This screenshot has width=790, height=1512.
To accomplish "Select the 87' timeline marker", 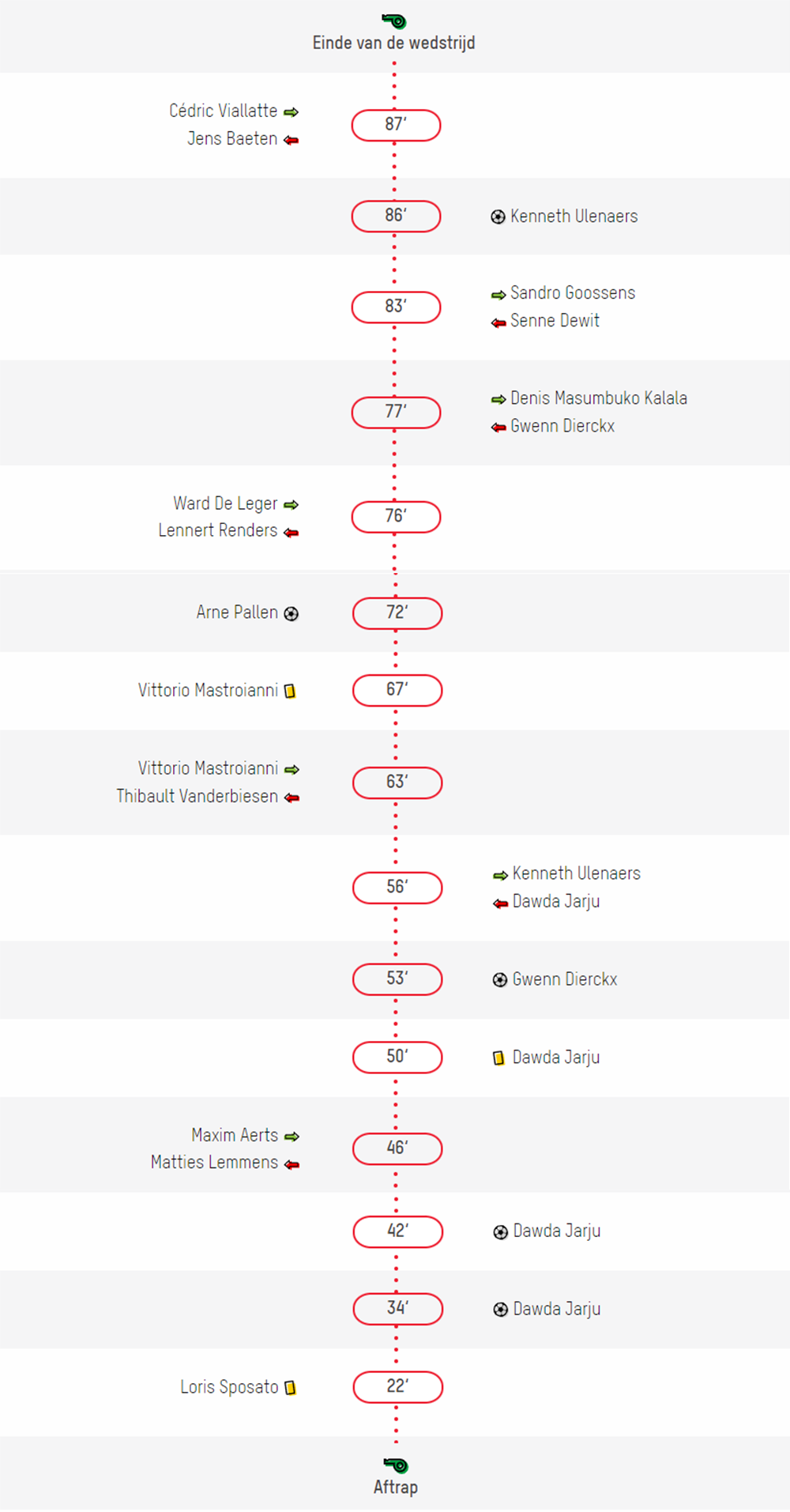I will tap(396, 125).
